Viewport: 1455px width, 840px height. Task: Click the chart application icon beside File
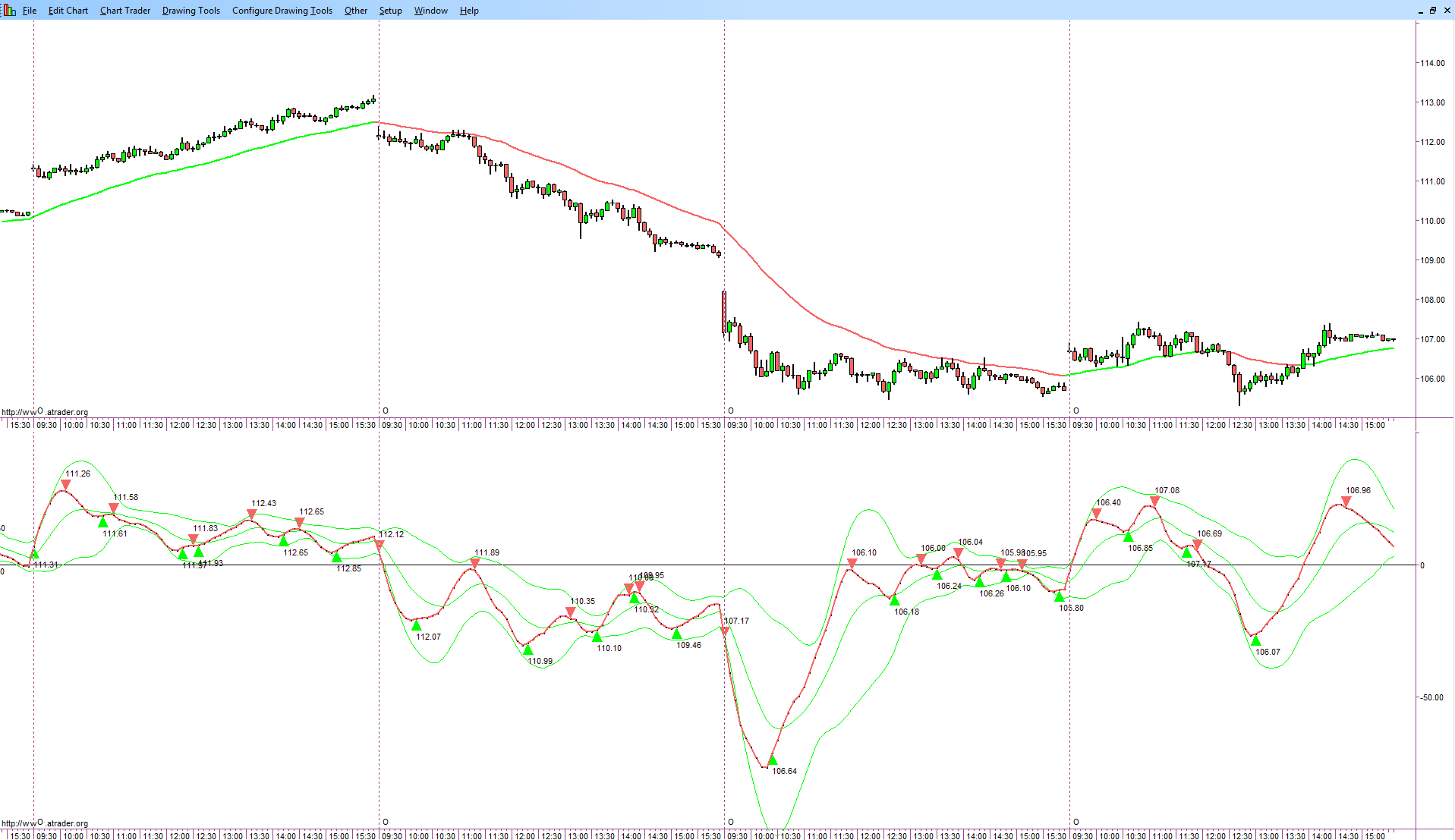coord(9,10)
